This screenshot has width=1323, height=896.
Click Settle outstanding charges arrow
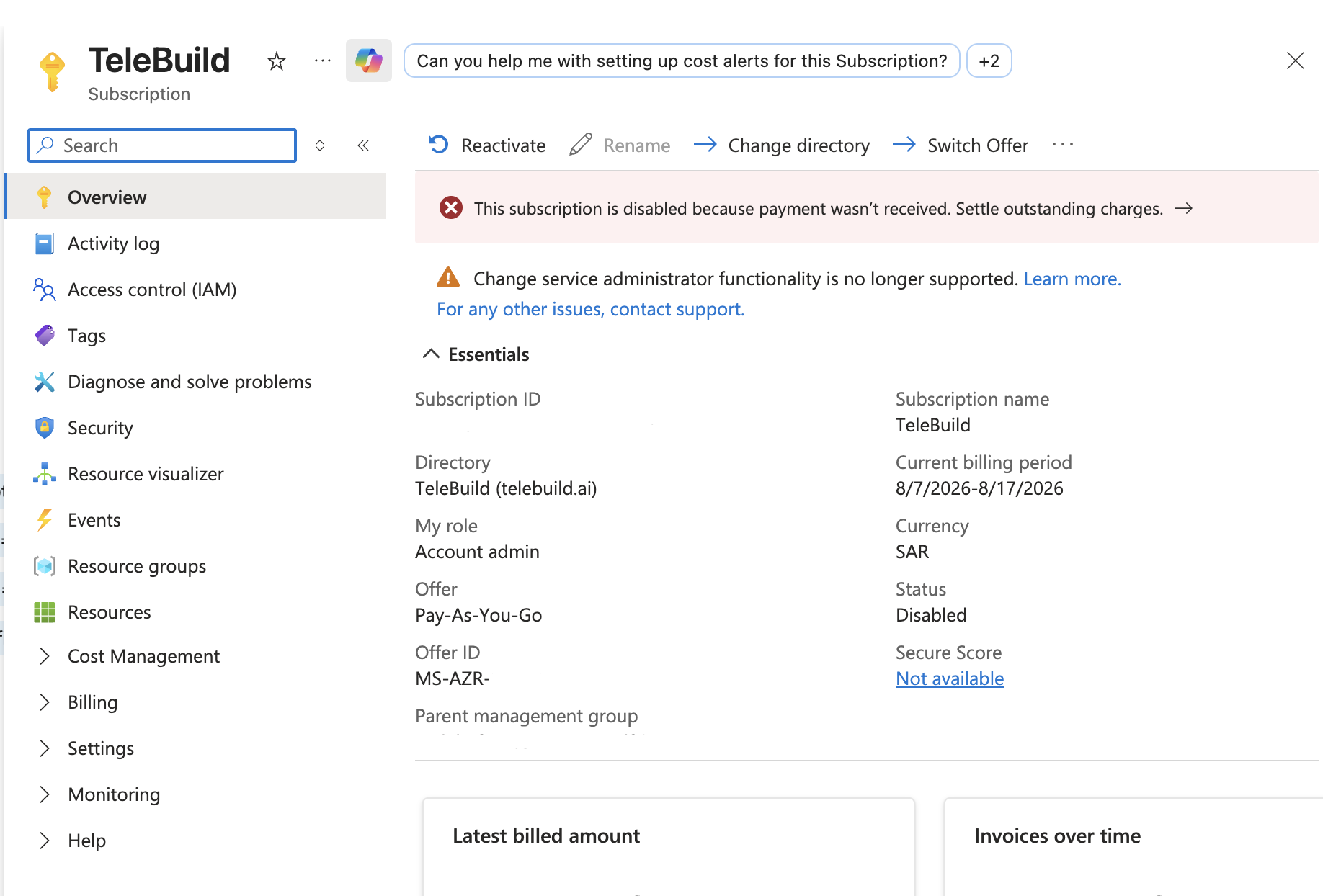click(x=1184, y=209)
